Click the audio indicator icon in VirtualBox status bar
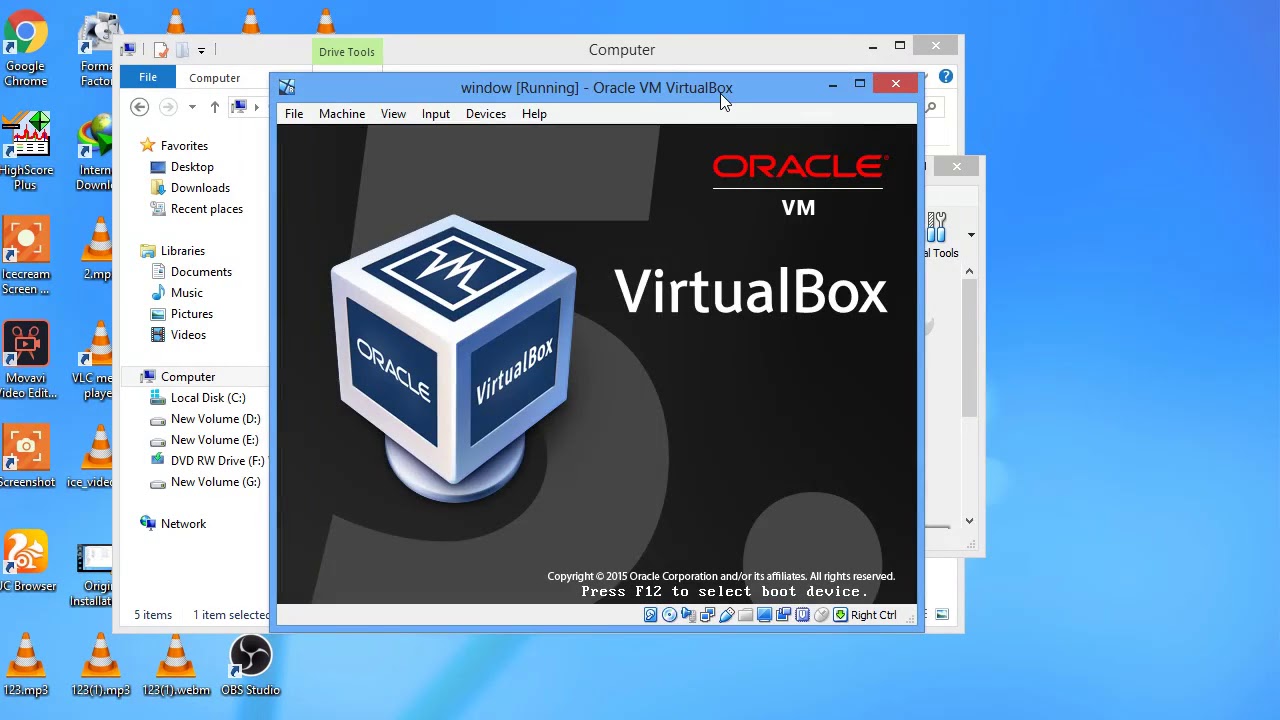Screen dimensions: 1280x720 (x=688, y=615)
